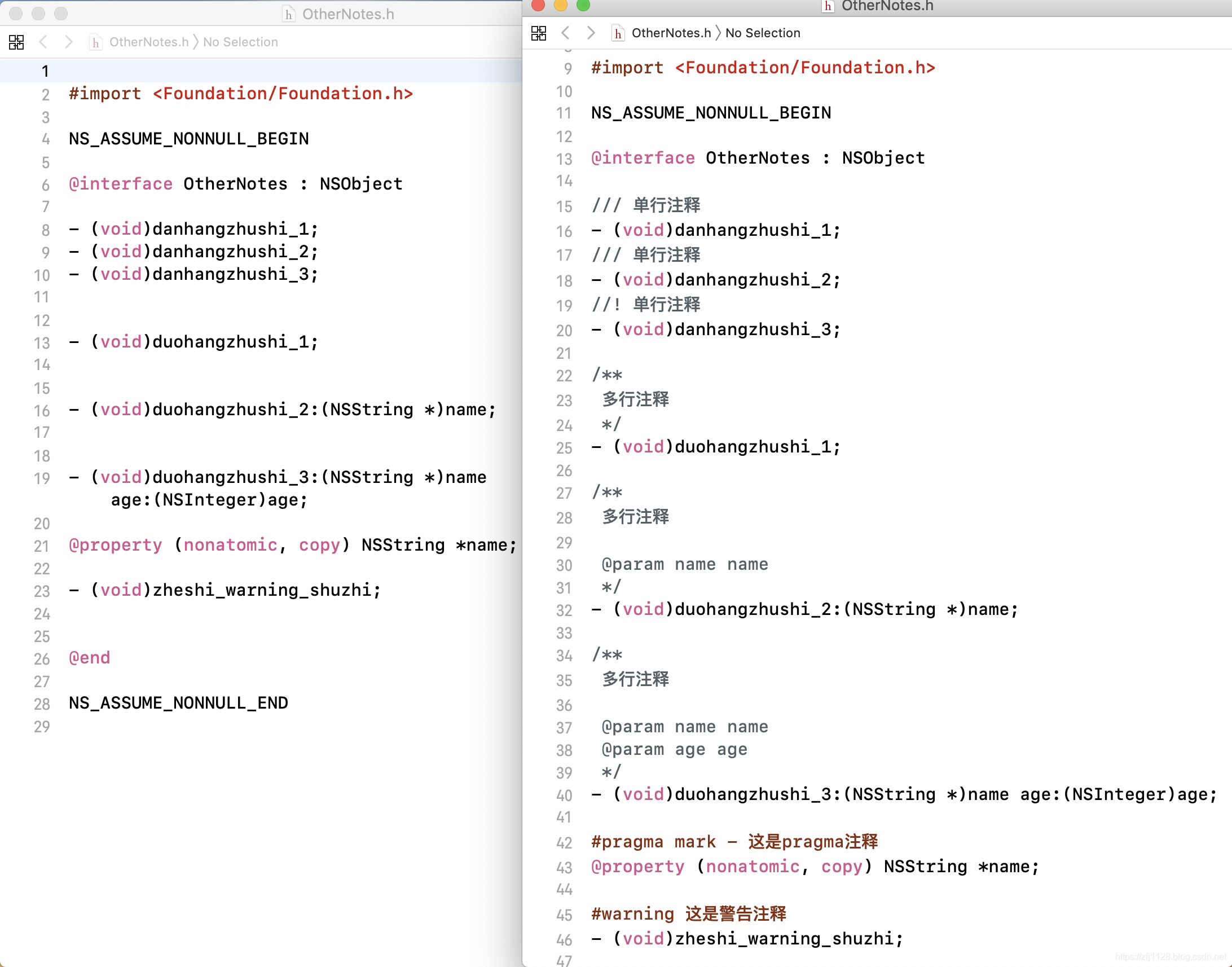Screen dimensions: 1232x967
Task: Go forward in right window navigation
Action: click(x=591, y=33)
